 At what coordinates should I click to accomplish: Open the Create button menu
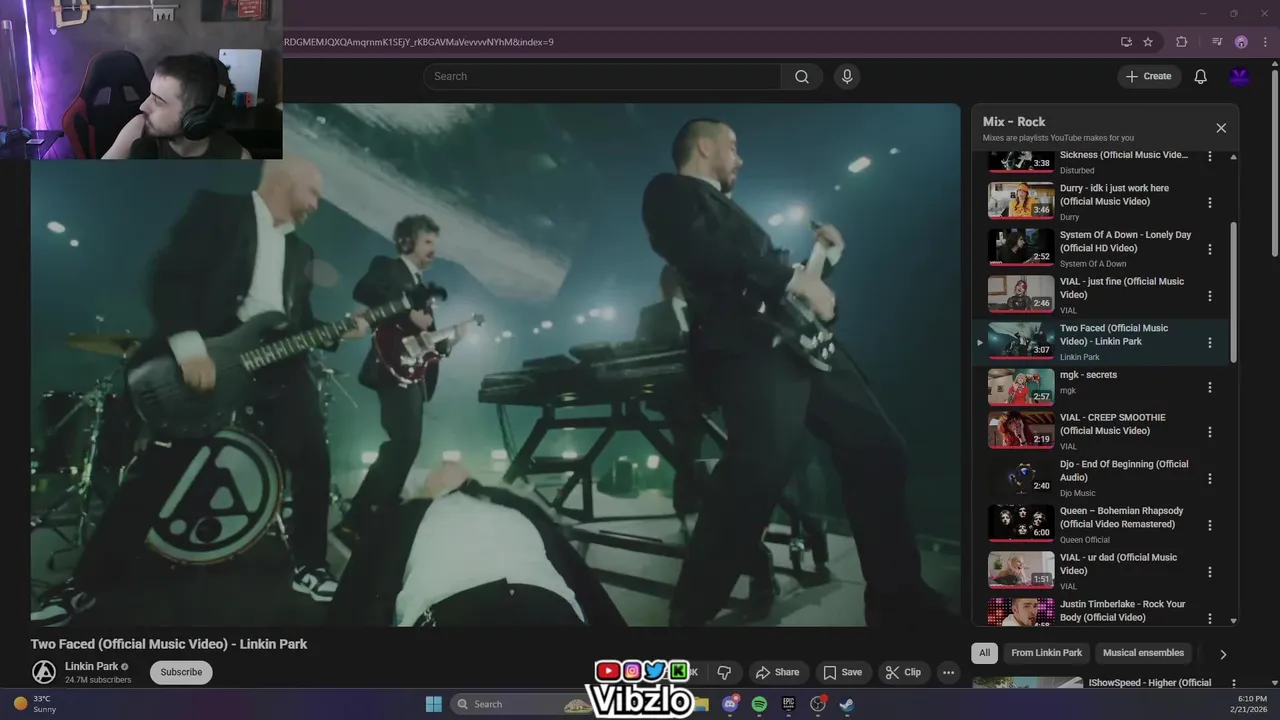(1149, 76)
